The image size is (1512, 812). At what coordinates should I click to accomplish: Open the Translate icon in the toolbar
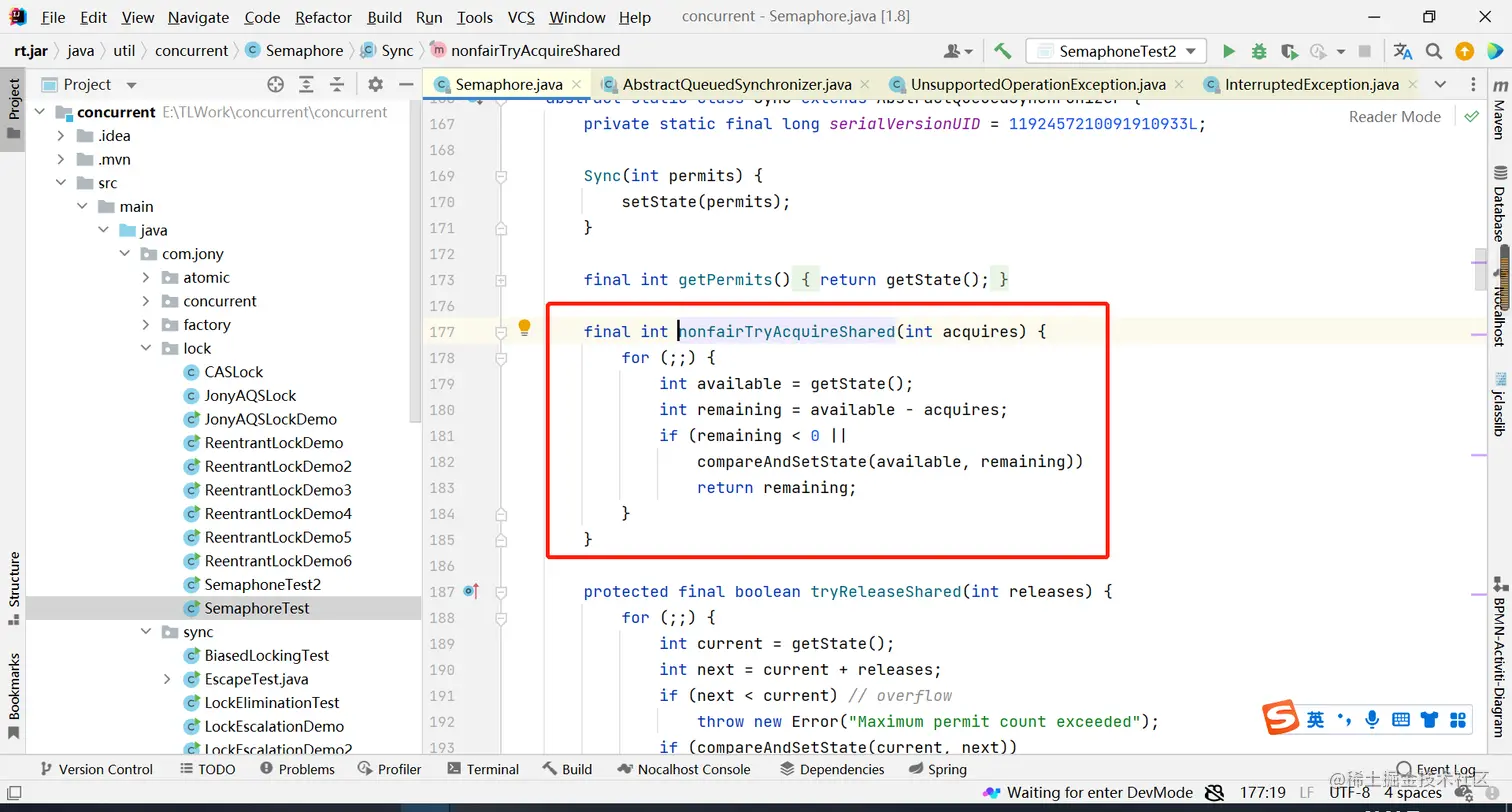pyautogui.click(x=1403, y=51)
